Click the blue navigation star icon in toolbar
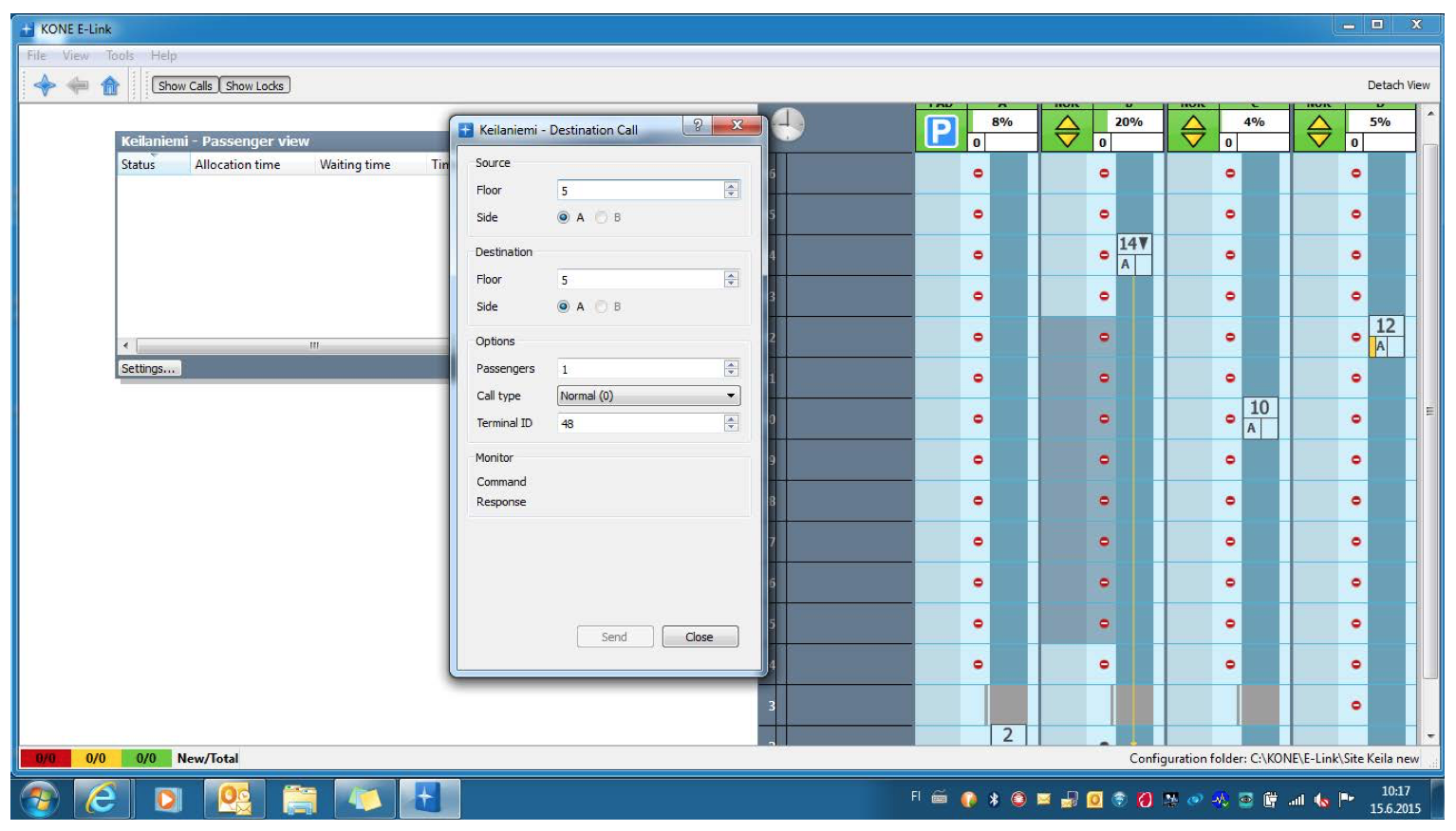 (44, 85)
